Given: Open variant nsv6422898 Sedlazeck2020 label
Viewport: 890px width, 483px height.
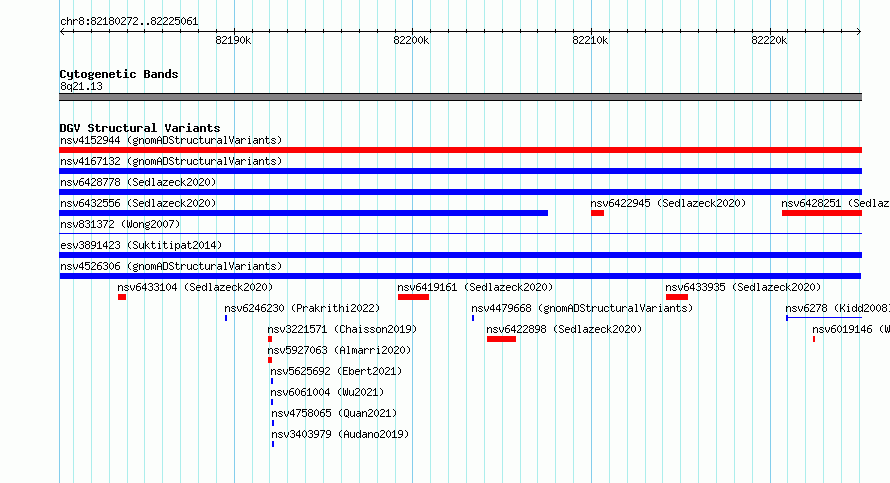Looking at the screenshot, I should (564, 329).
